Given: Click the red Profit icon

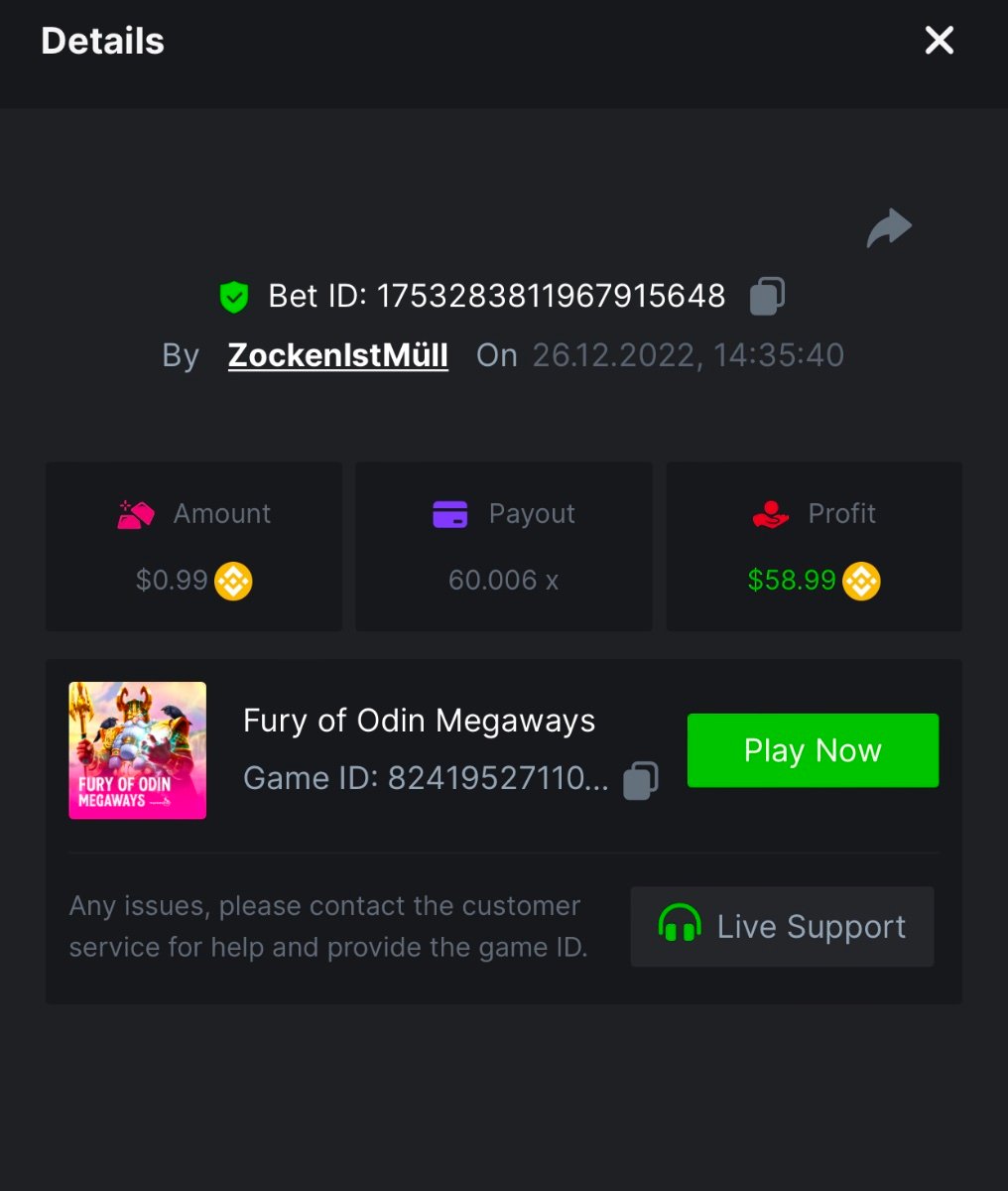Looking at the screenshot, I should tap(771, 514).
